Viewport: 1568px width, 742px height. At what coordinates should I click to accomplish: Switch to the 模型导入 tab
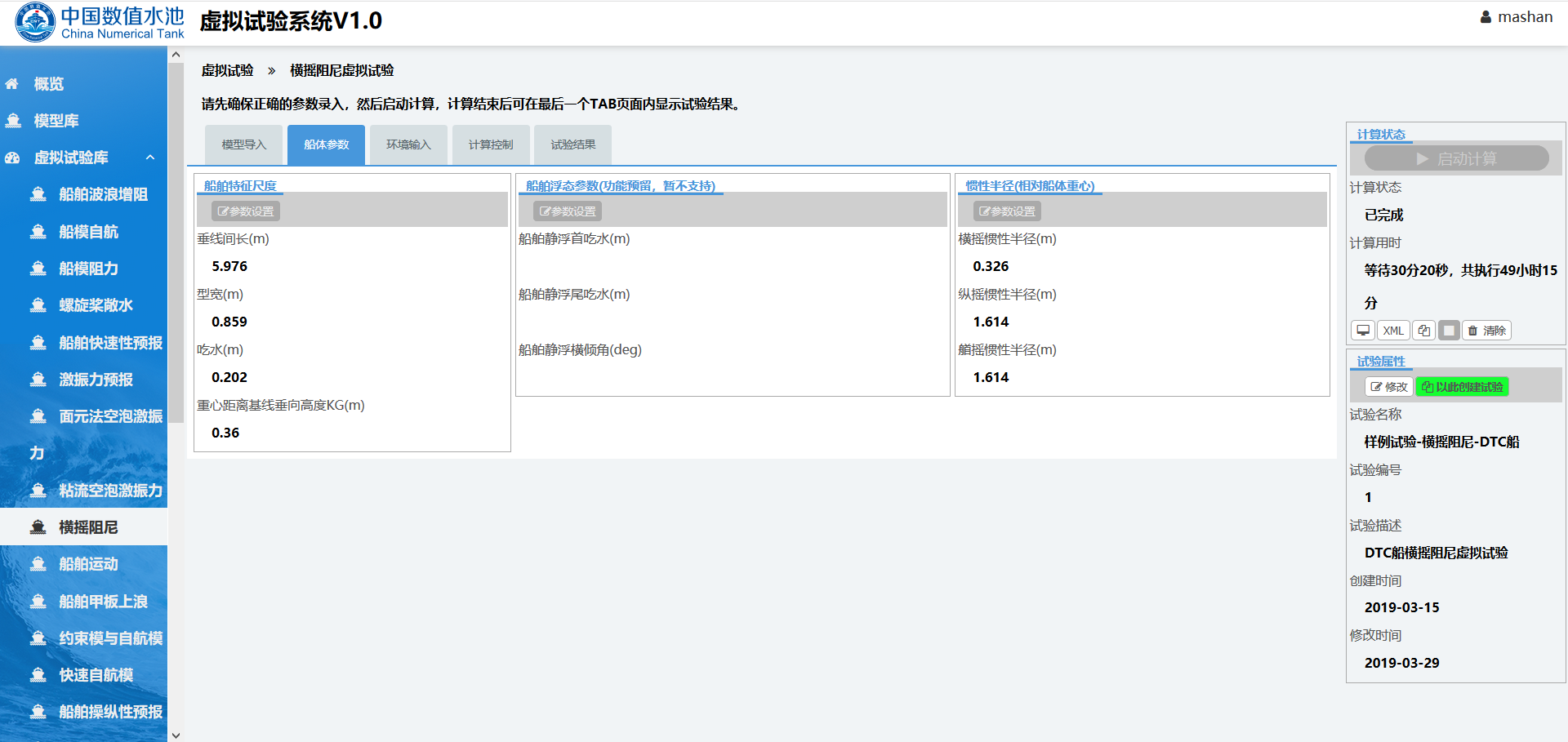point(243,145)
